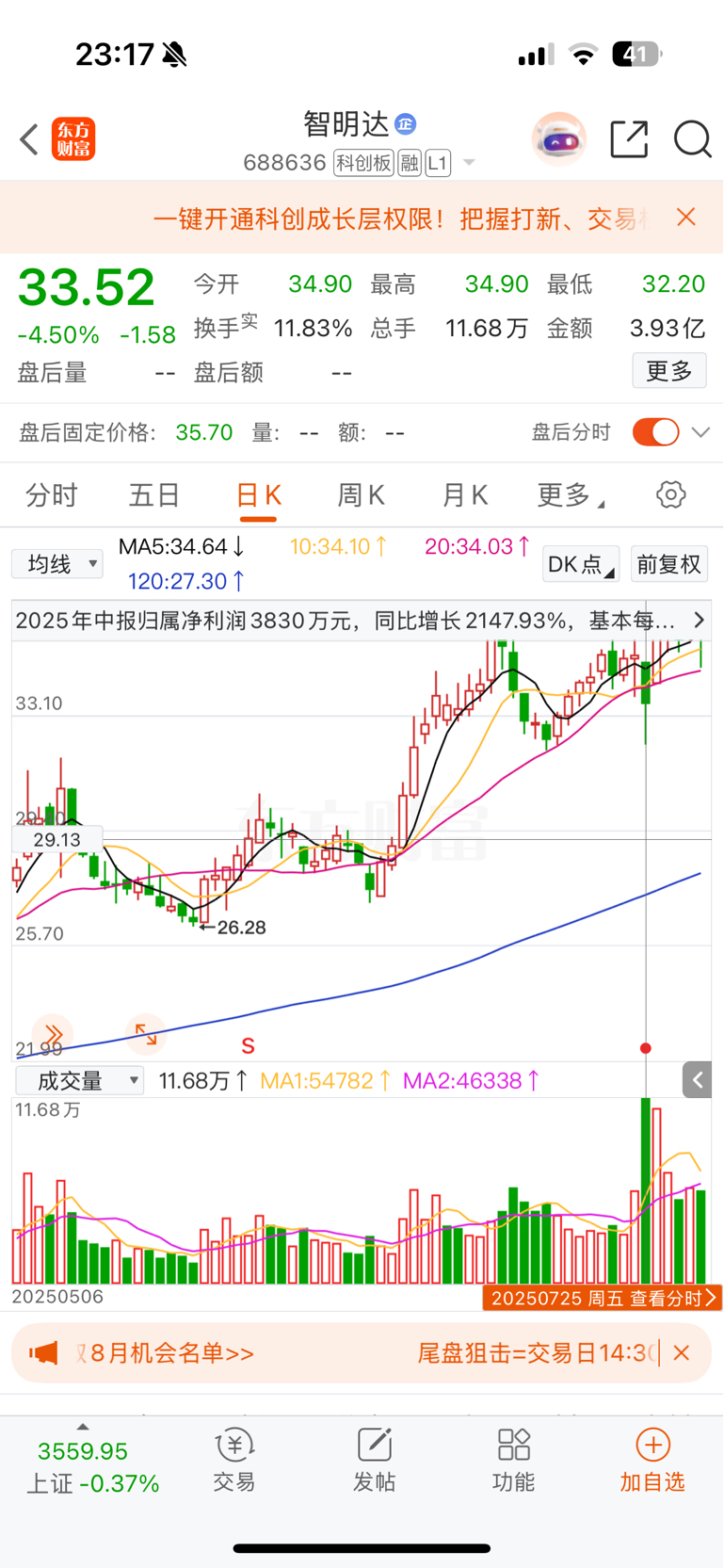Tap the 更多 quote details button
724x1568 pixels.
pyautogui.click(x=669, y=371)
